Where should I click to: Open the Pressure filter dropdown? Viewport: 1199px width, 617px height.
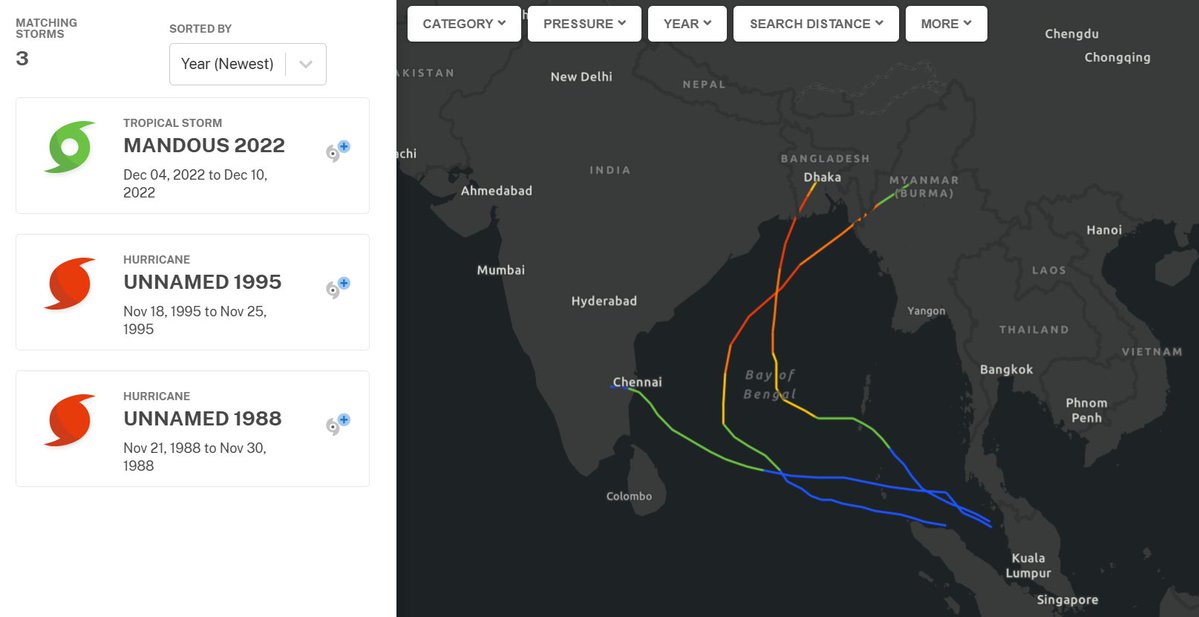point(584,24)
